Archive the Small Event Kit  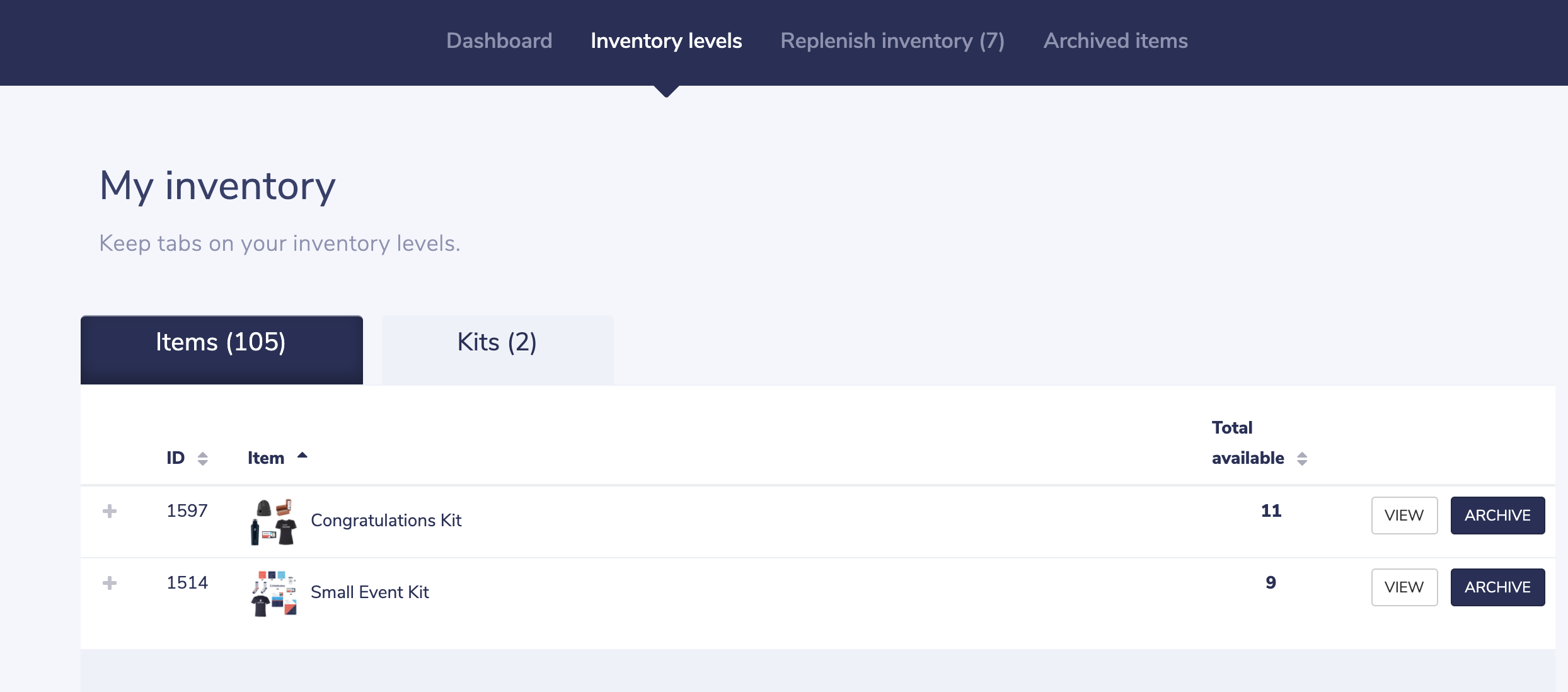coord(1497,587)
